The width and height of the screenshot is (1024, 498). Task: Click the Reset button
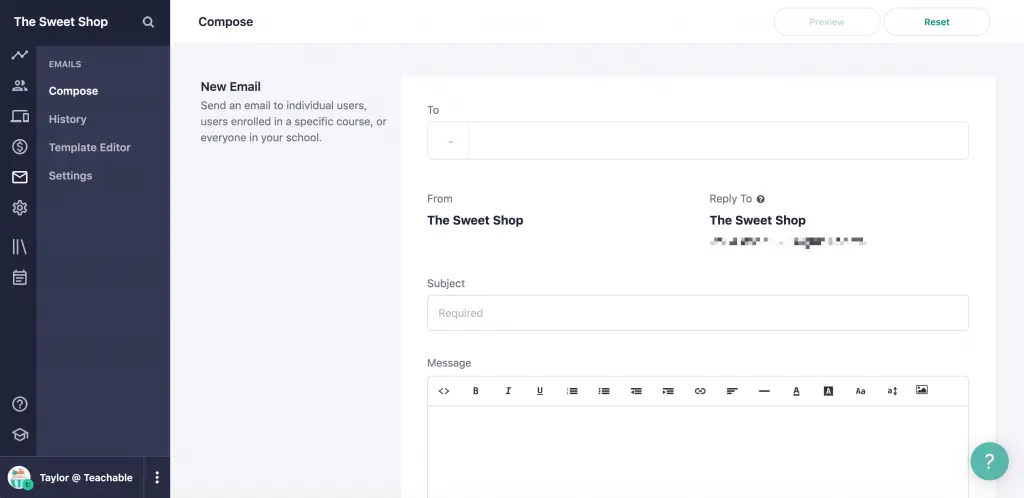point(936,22)
